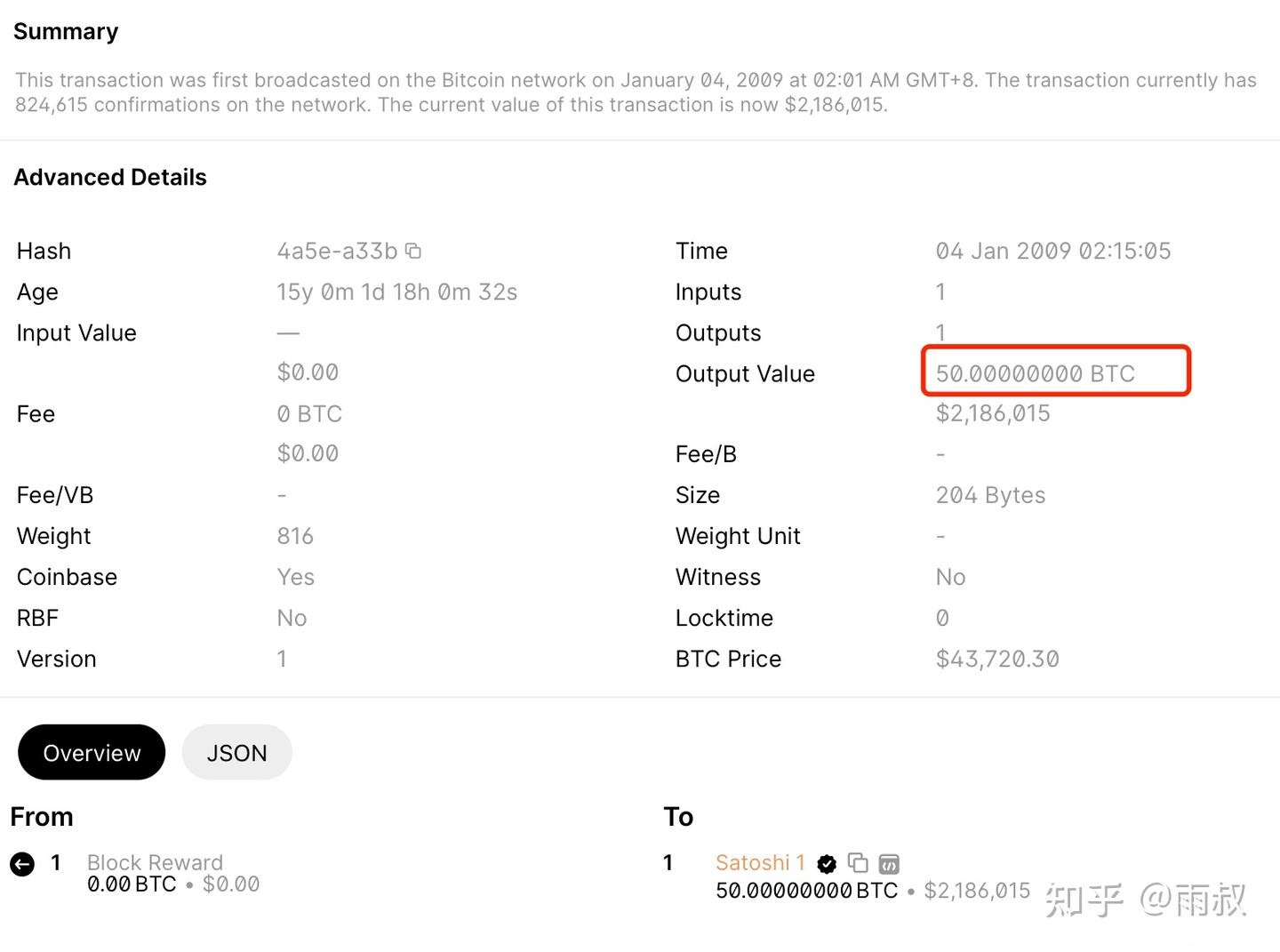Image resolution: width=1280 pixels, height=952 pixels.
Task: Select the Inputs count value 1
Action: pos(940,292)
